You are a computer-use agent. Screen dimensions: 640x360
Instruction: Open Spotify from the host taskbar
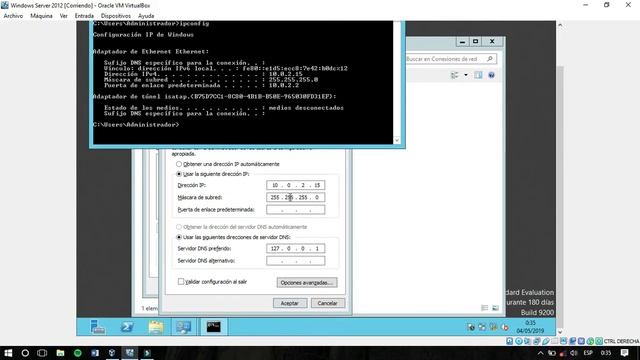[78, 353]
